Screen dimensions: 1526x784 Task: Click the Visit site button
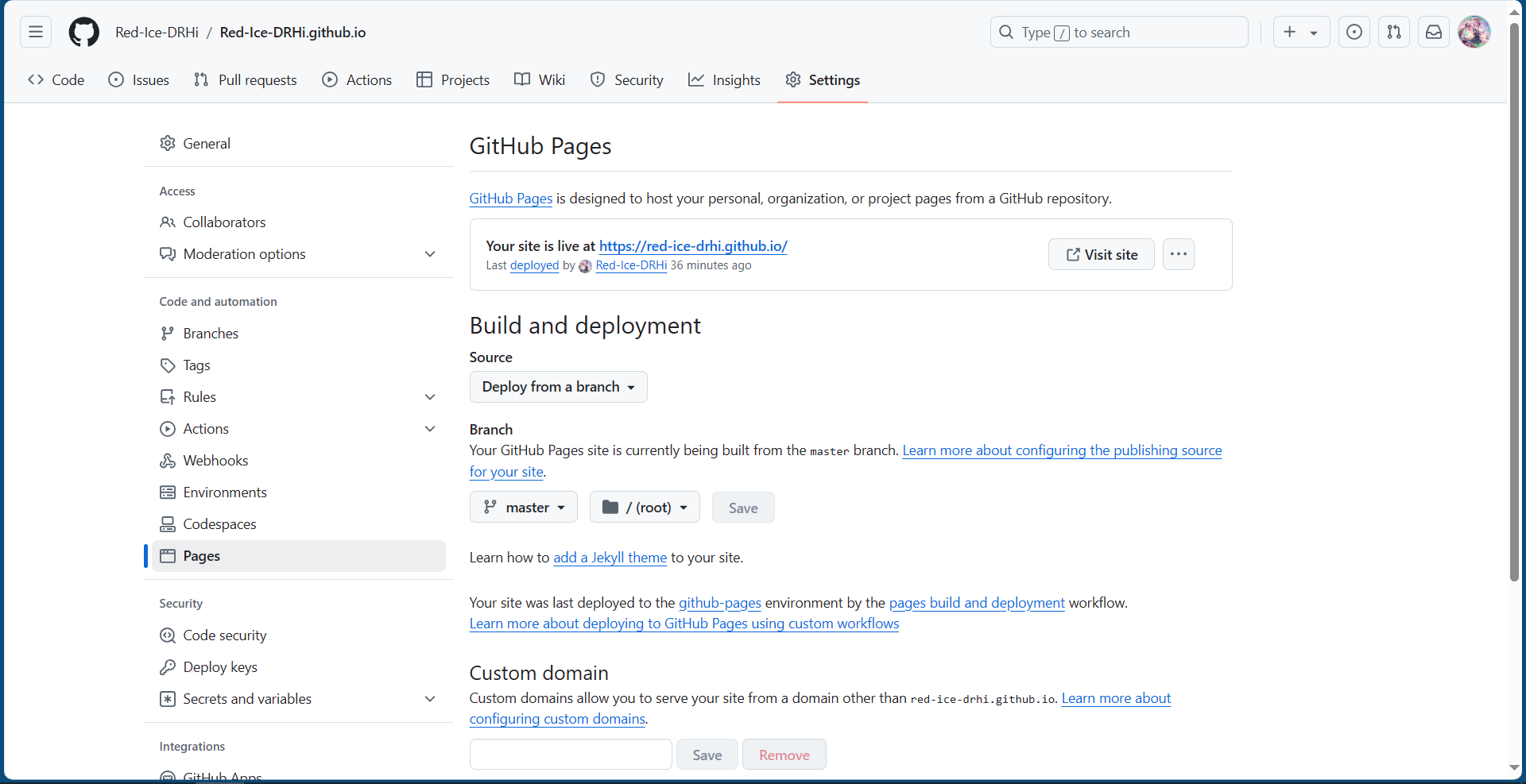point(1101,254)
